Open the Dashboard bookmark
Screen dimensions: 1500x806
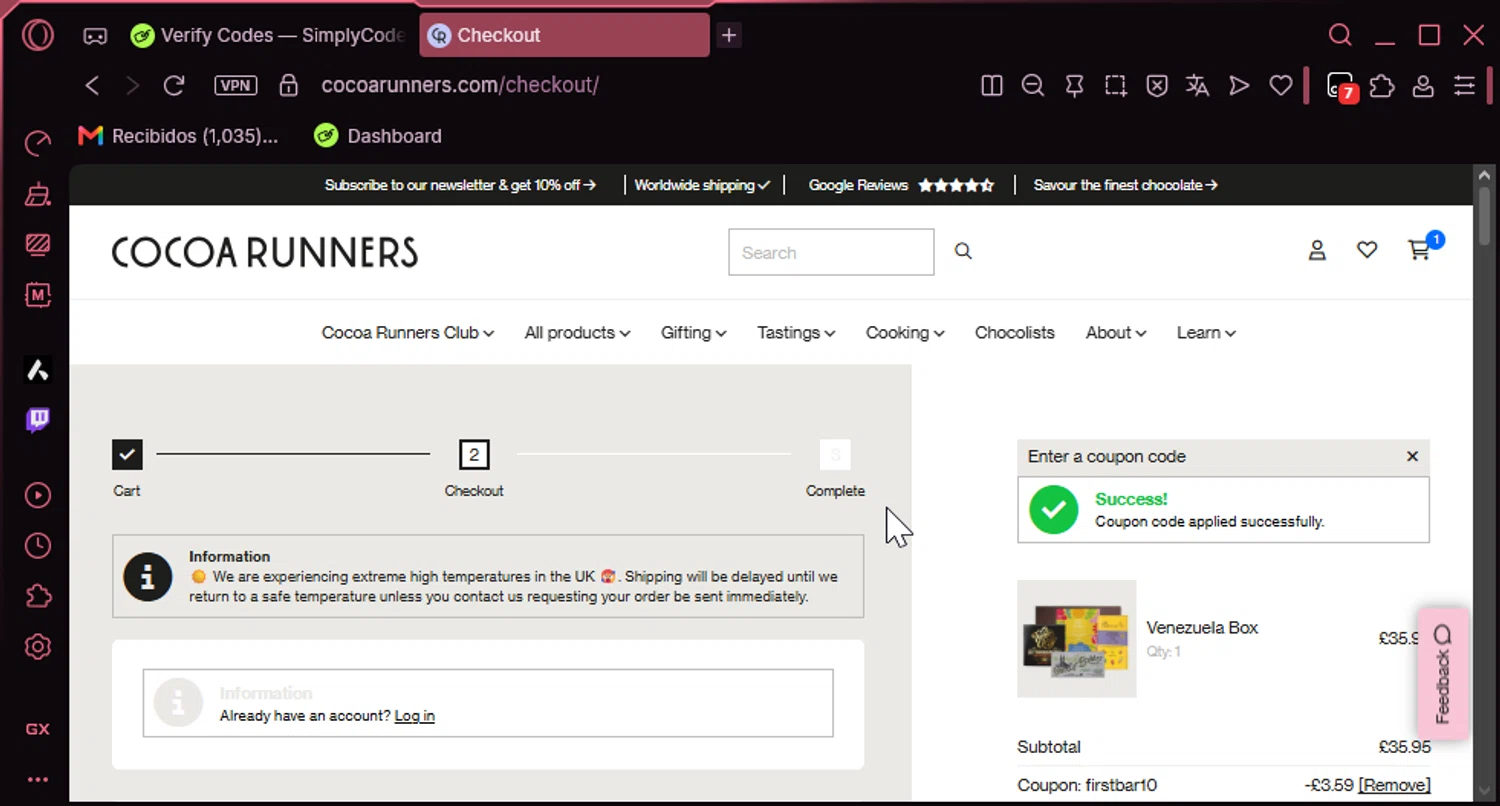coord(378,136)
